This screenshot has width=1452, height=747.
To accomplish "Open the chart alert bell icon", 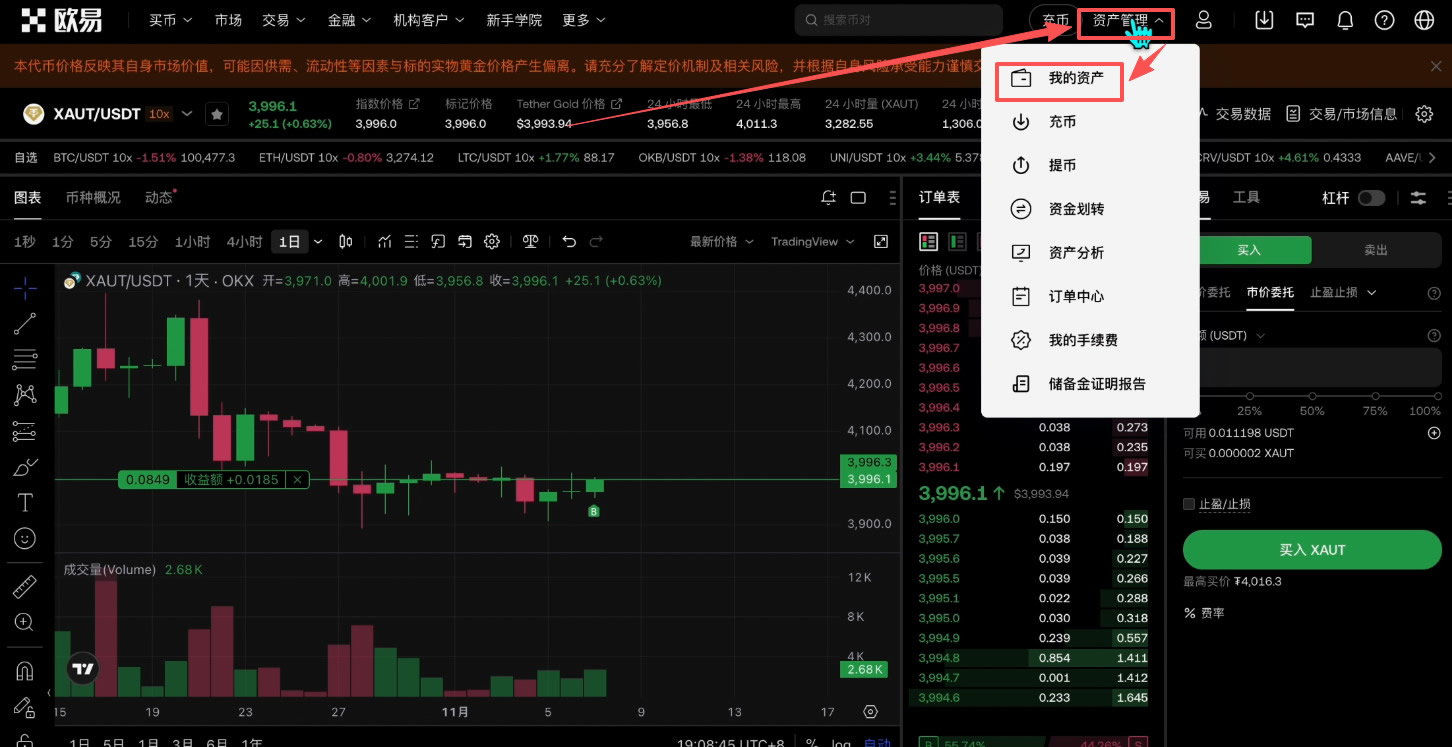I will click(828, 197).
